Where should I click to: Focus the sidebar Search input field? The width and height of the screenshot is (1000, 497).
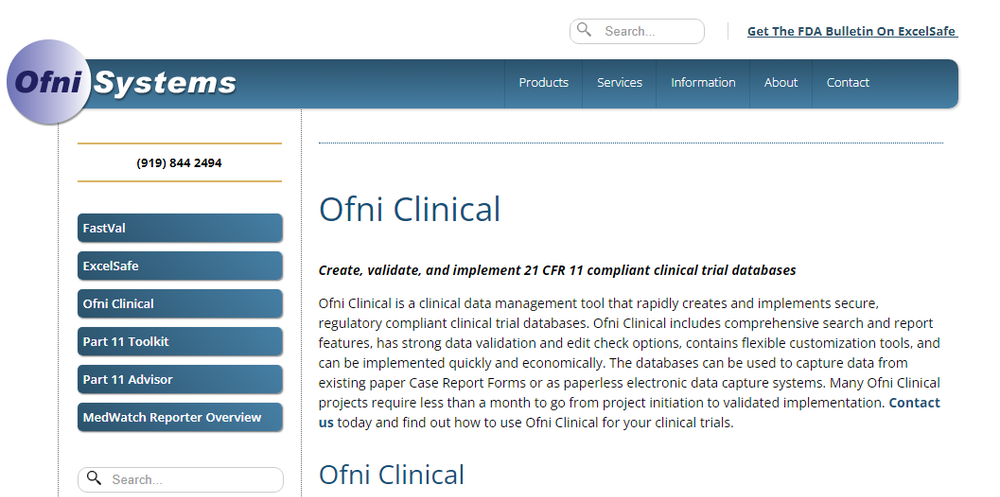coord(180,480)
